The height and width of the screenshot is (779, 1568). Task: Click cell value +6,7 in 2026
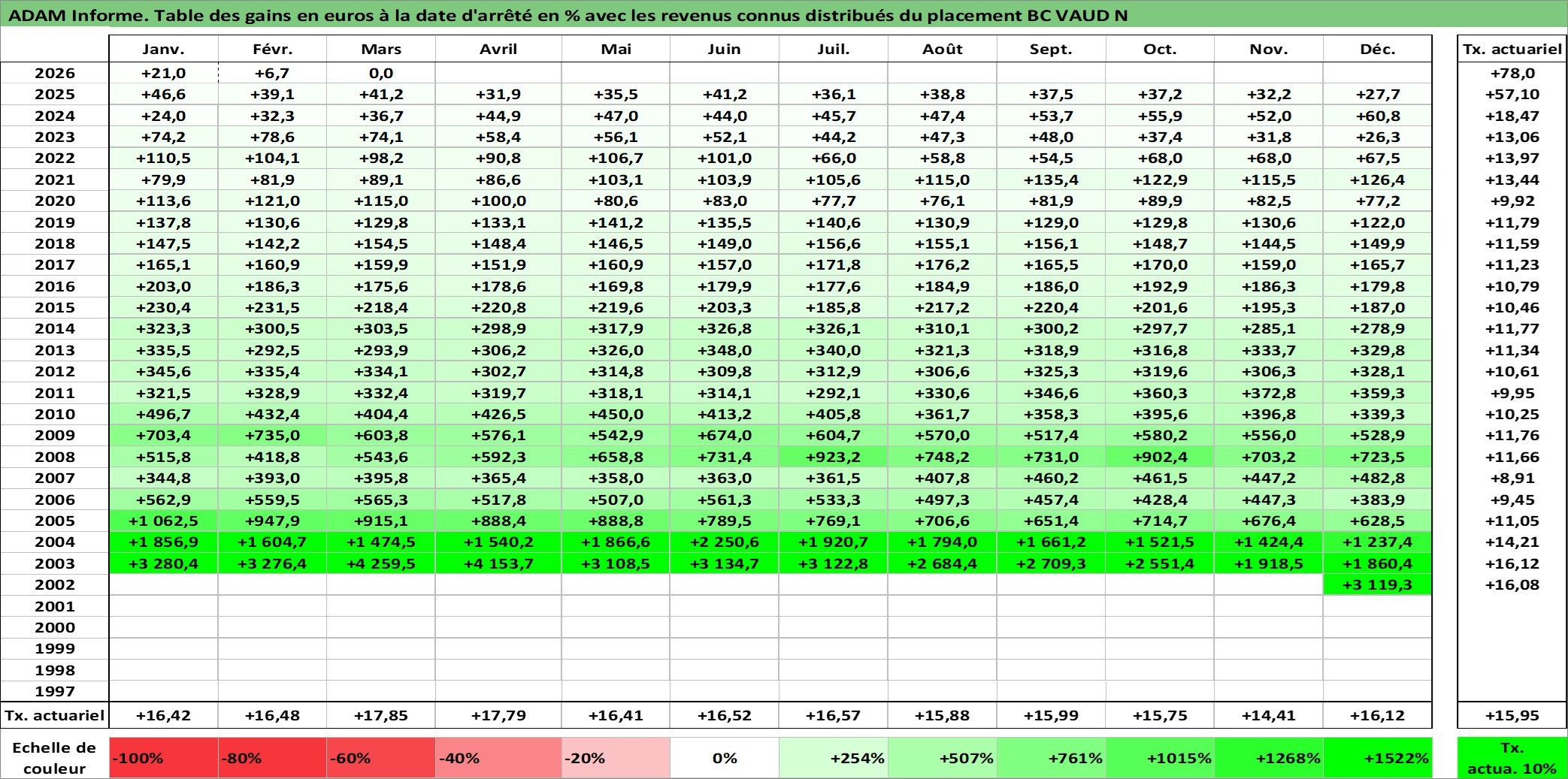(272, 73)
